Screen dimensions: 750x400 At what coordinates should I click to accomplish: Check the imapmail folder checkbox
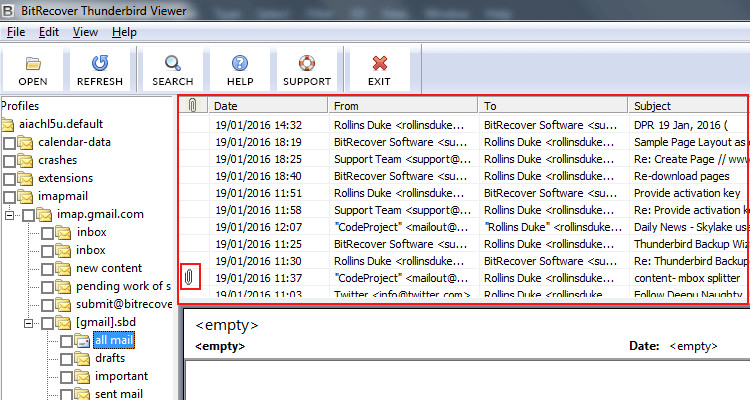(x=9, y=197)
